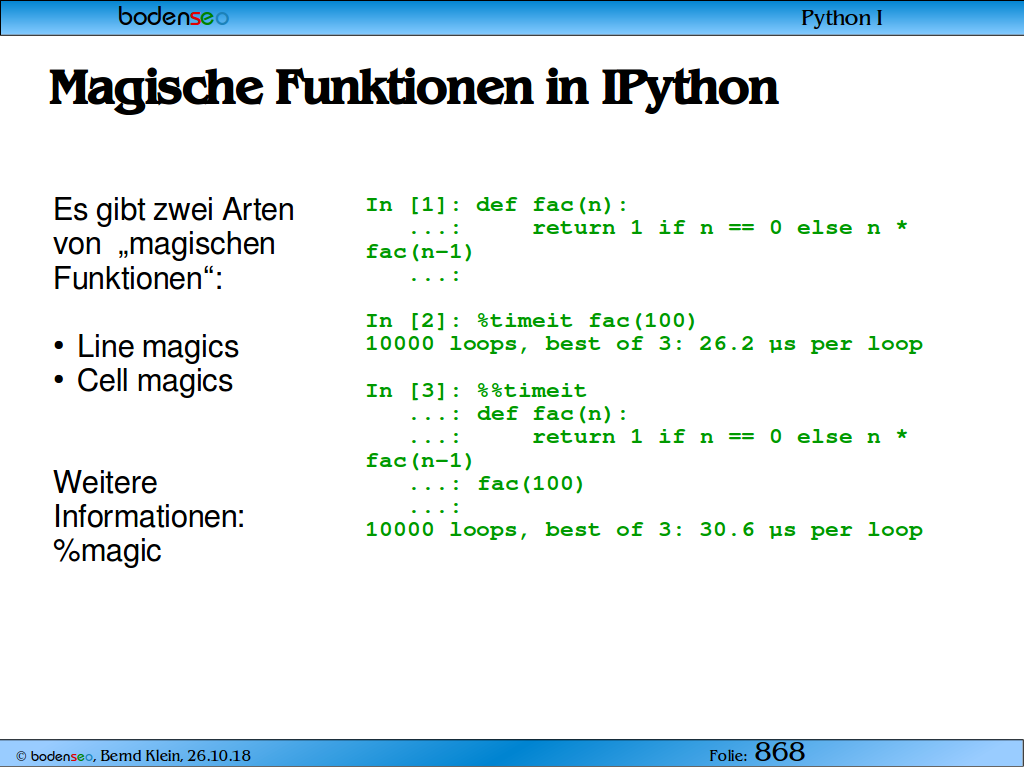The width and height of the screenshot is (1024, 768).
Task: Click the code line 'In [3]: %%timeit'
Action: click(476, 391)
